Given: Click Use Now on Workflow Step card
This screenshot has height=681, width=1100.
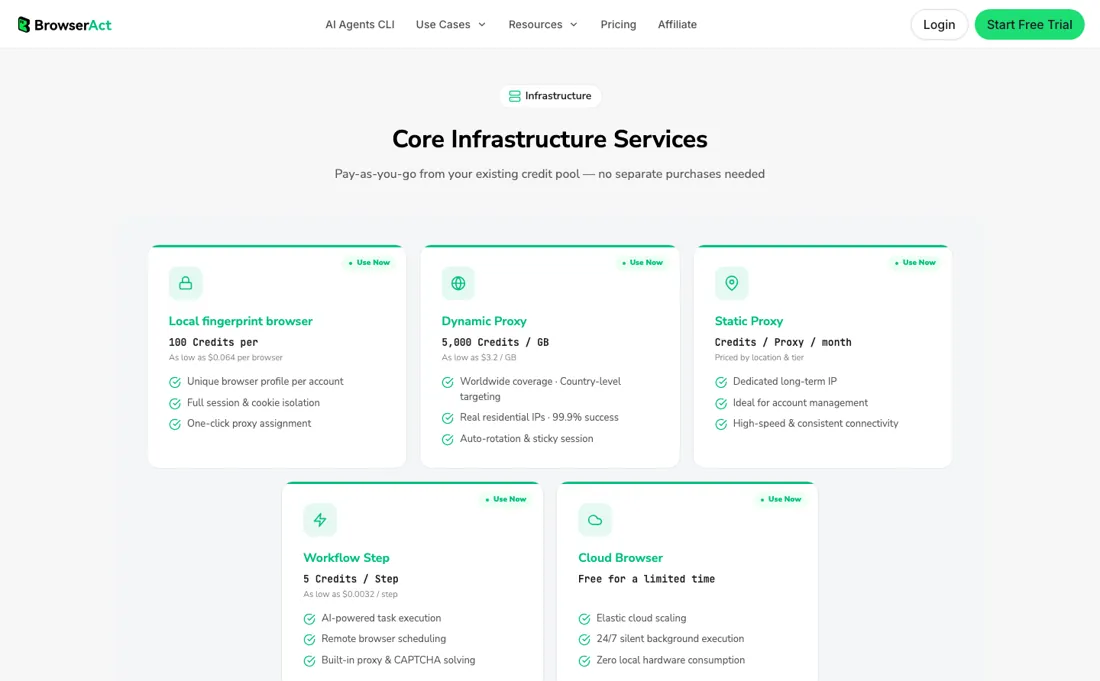Looking at the screenshot, I should (505, 499).
